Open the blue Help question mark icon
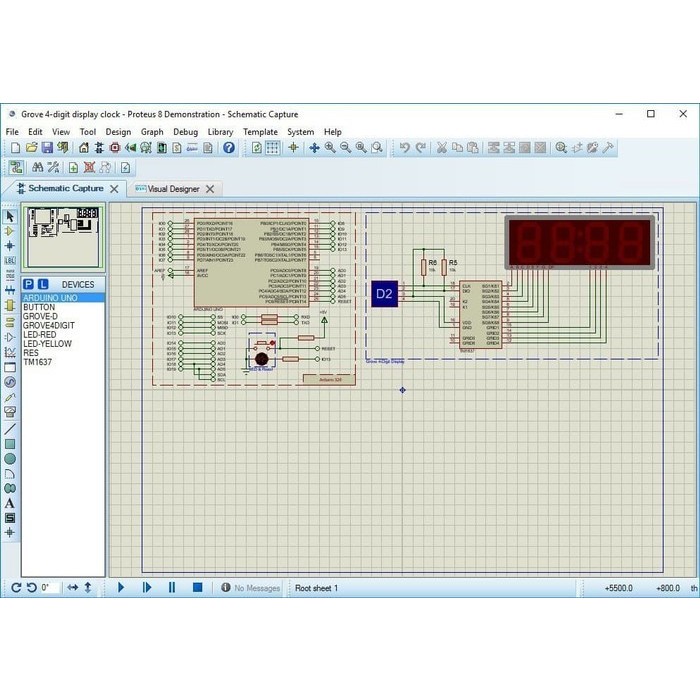700x700 pixels. tap(229, 148)
